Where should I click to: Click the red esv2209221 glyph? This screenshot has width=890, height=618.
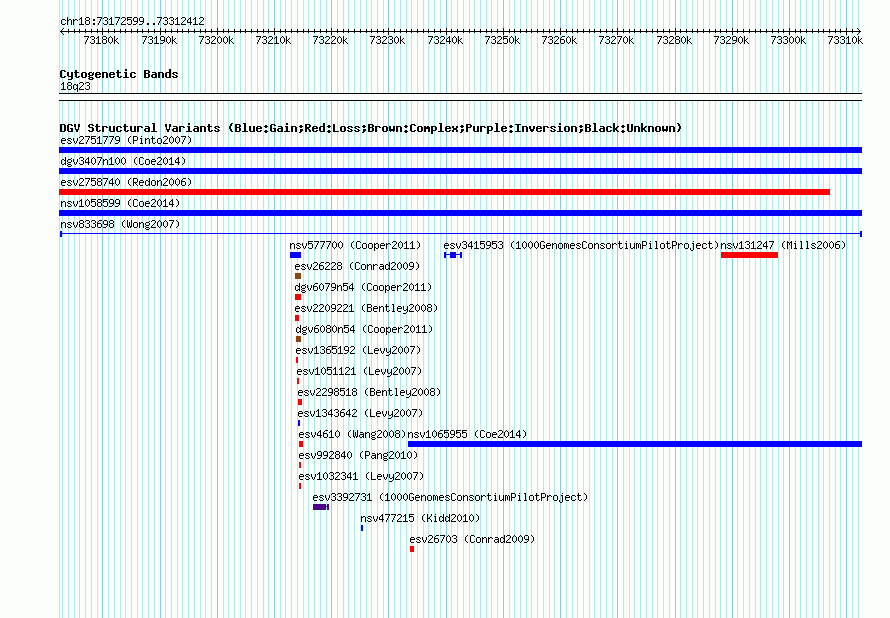point(297,318)
